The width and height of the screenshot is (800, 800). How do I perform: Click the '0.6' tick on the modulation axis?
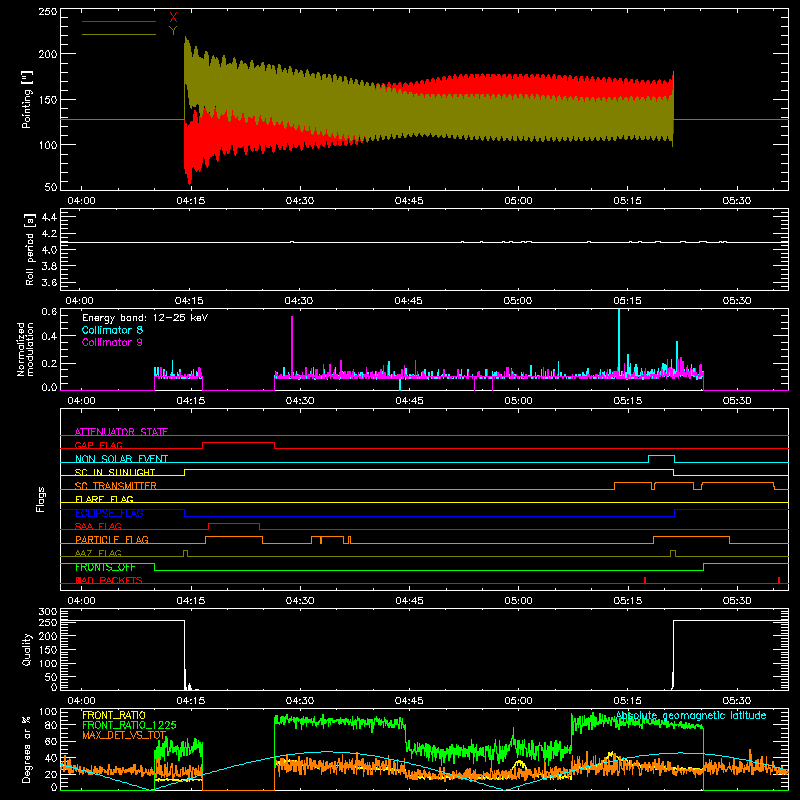[x=49, y=312]
